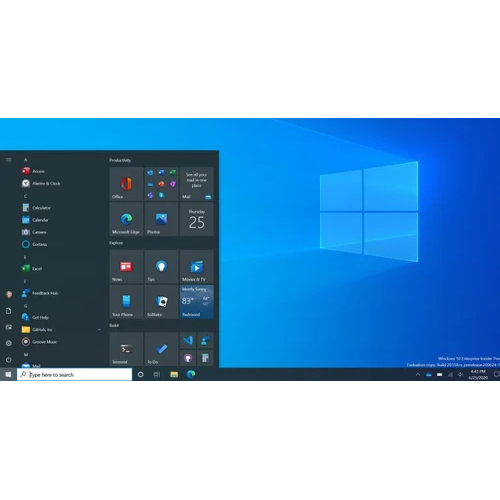The width and height of the screenshot is (500, 500).
Task: Open the Action Center notifications icon
Action: (496, 374)
